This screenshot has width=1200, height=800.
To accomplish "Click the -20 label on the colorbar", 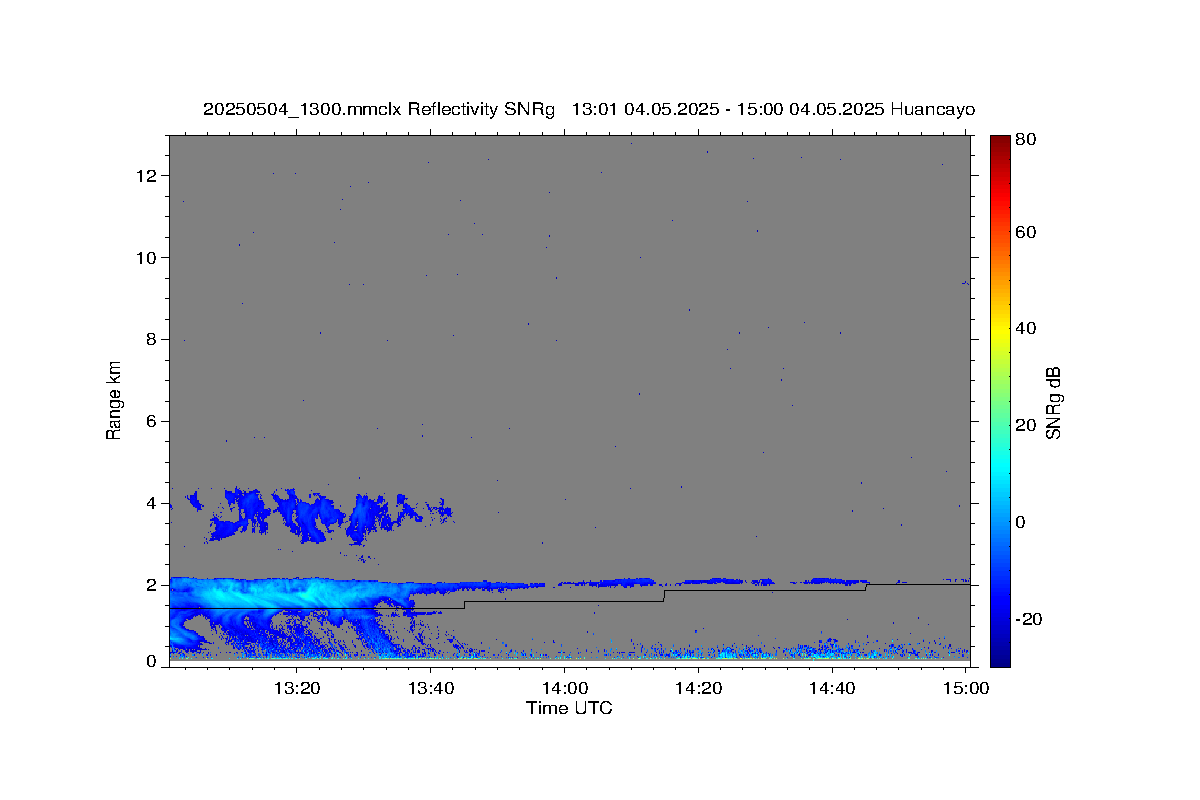I will 1029,619.
